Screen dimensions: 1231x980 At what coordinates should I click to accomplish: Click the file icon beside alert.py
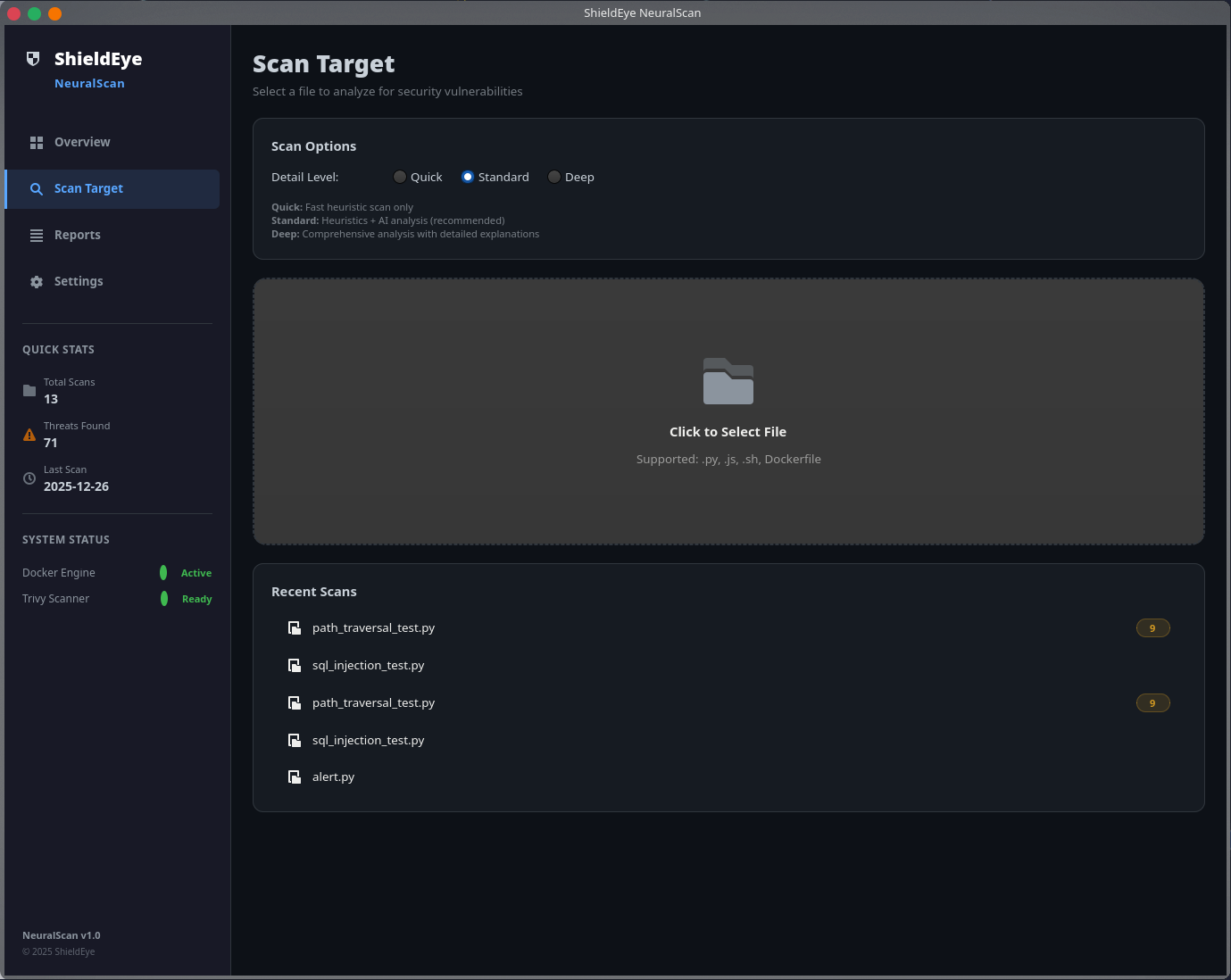295,777
